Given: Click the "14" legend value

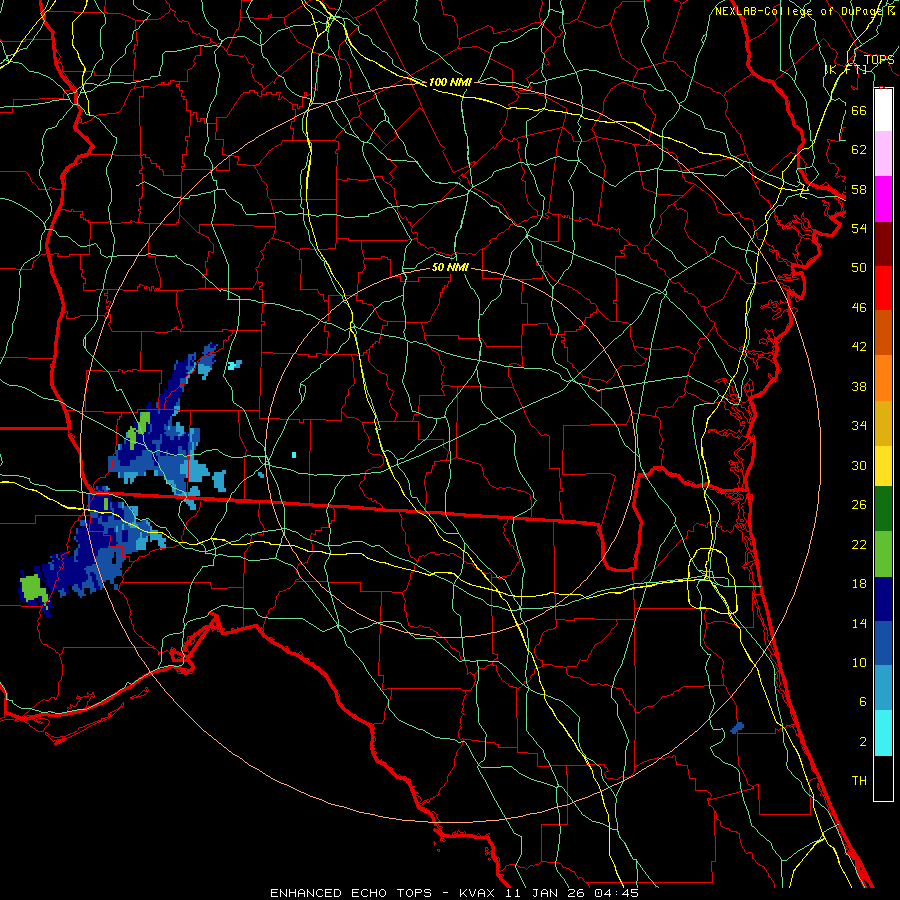Looking at the screenshot, I should point(859,623).
